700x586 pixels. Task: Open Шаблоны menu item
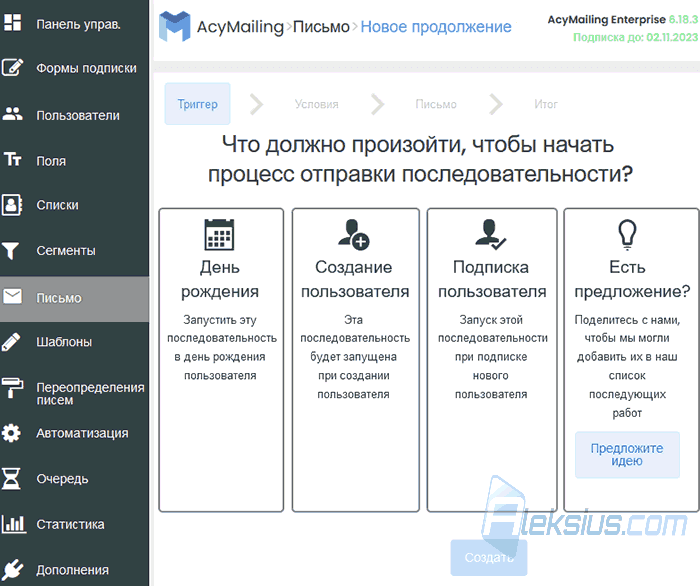64,342
